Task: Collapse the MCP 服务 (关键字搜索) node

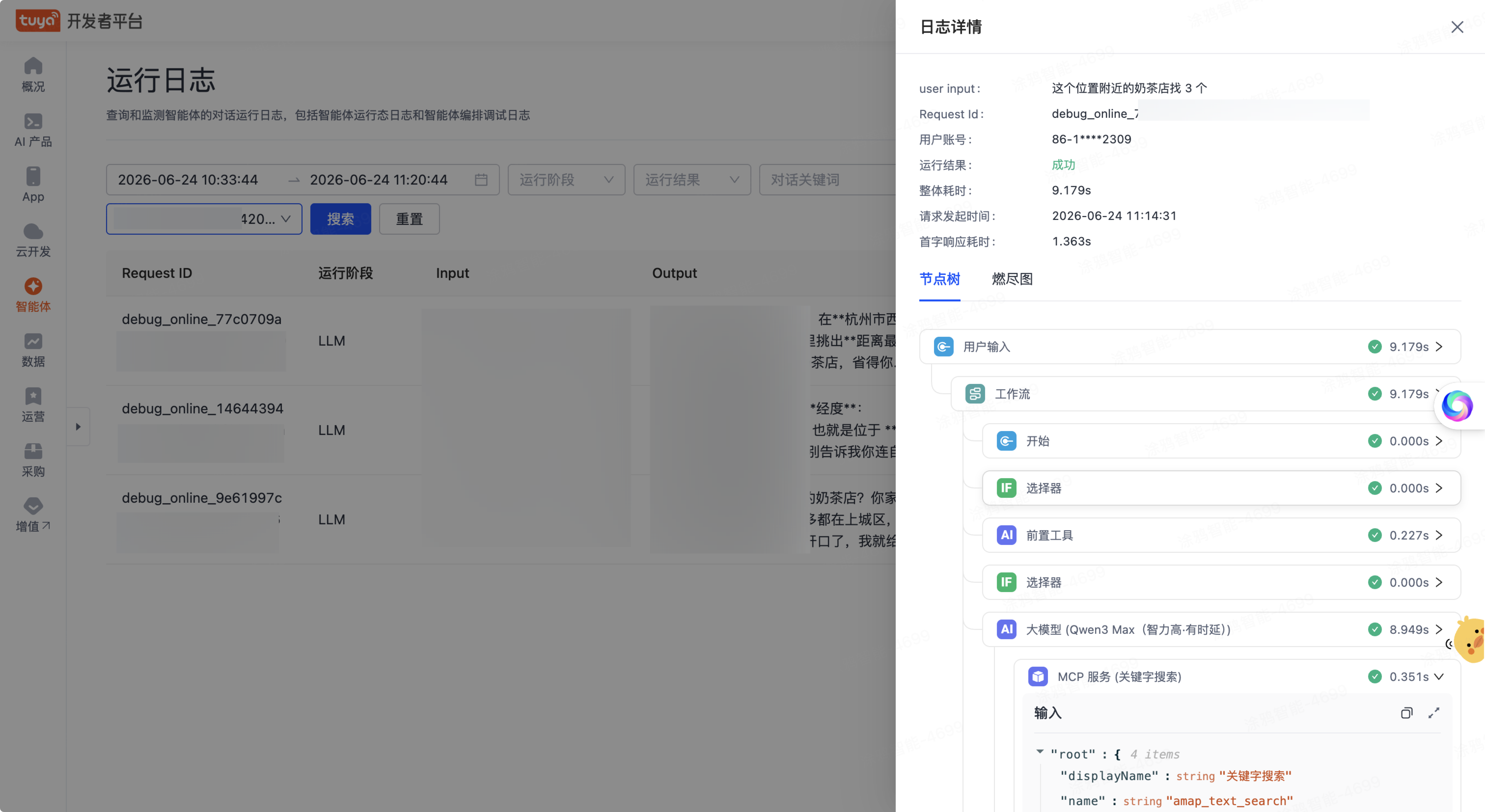Action: (1439, 677)
